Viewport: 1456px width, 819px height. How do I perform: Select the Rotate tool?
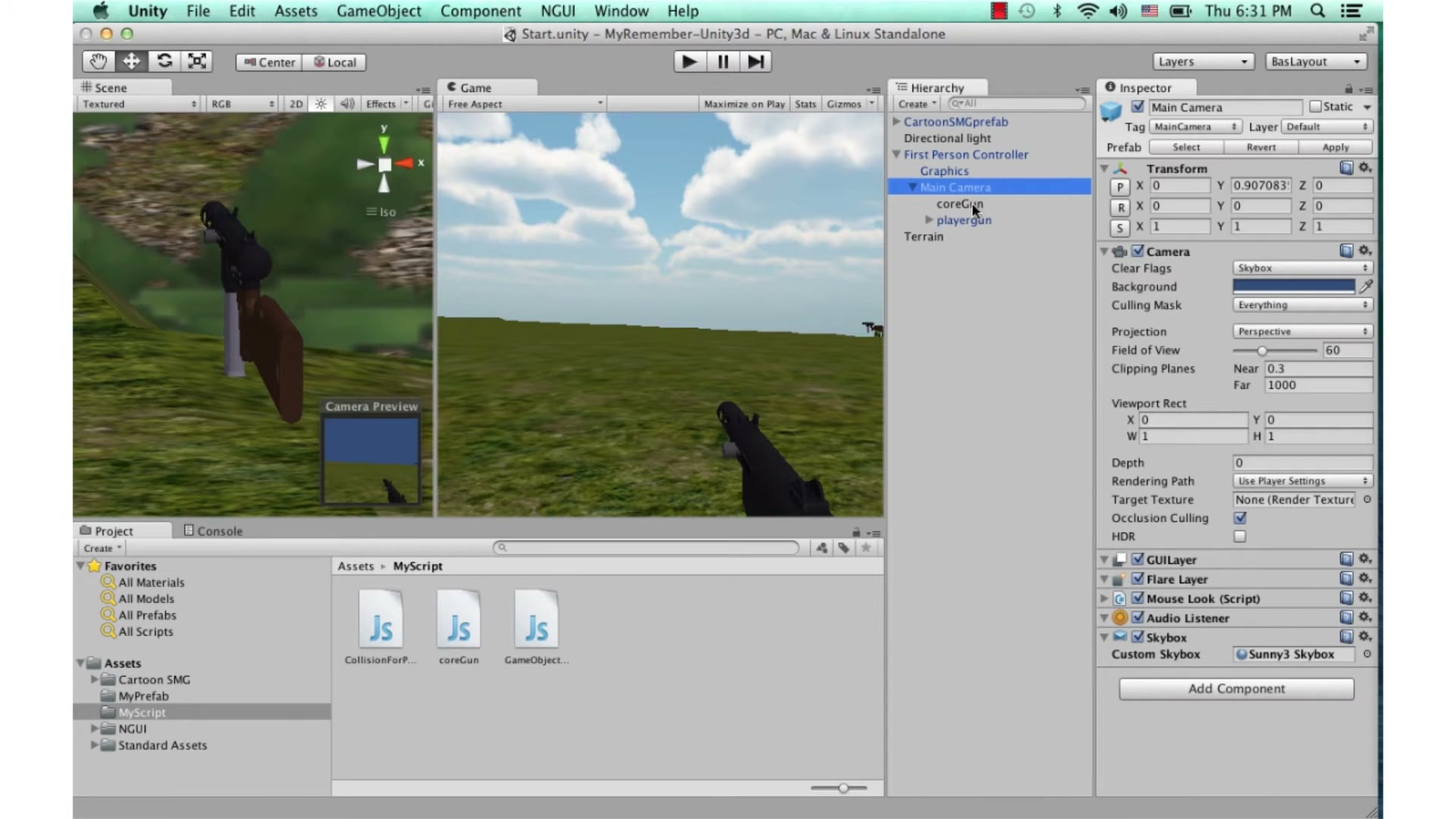click(x=164, y=61)
